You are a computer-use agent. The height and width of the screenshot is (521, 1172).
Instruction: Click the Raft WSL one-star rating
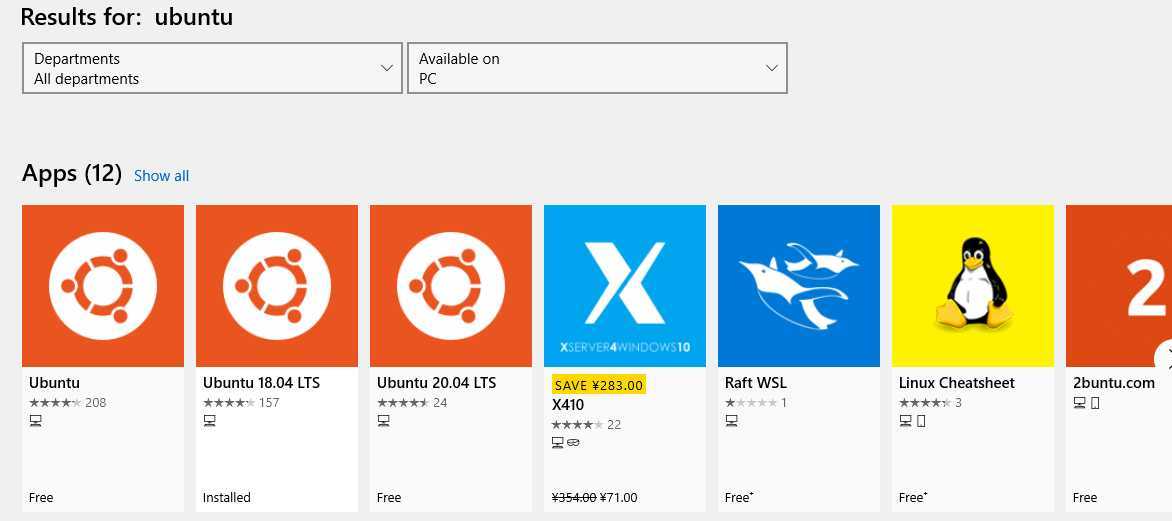[756, 403]
